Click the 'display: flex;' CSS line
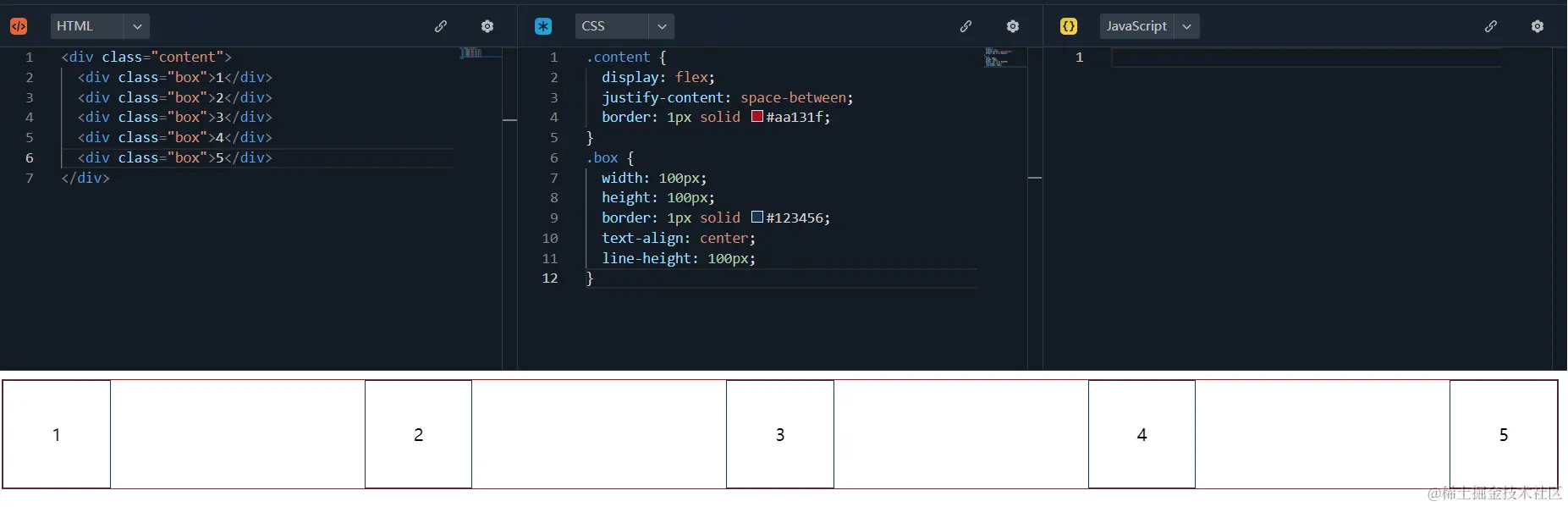Screen dimensions: 1568x507 coord(657,77)
